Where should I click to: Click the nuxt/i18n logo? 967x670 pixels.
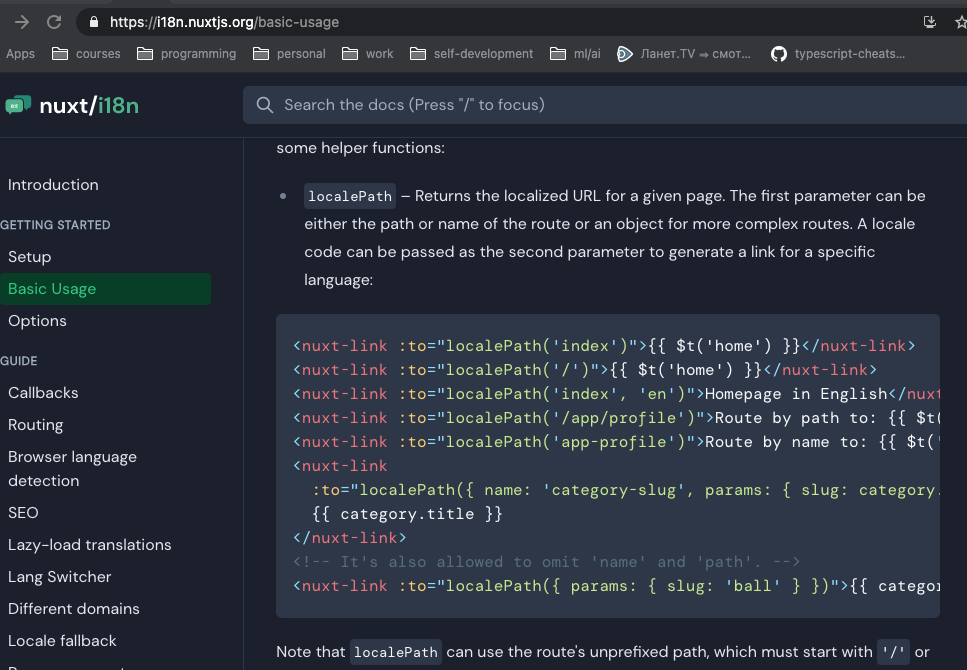tap(69, 104)
